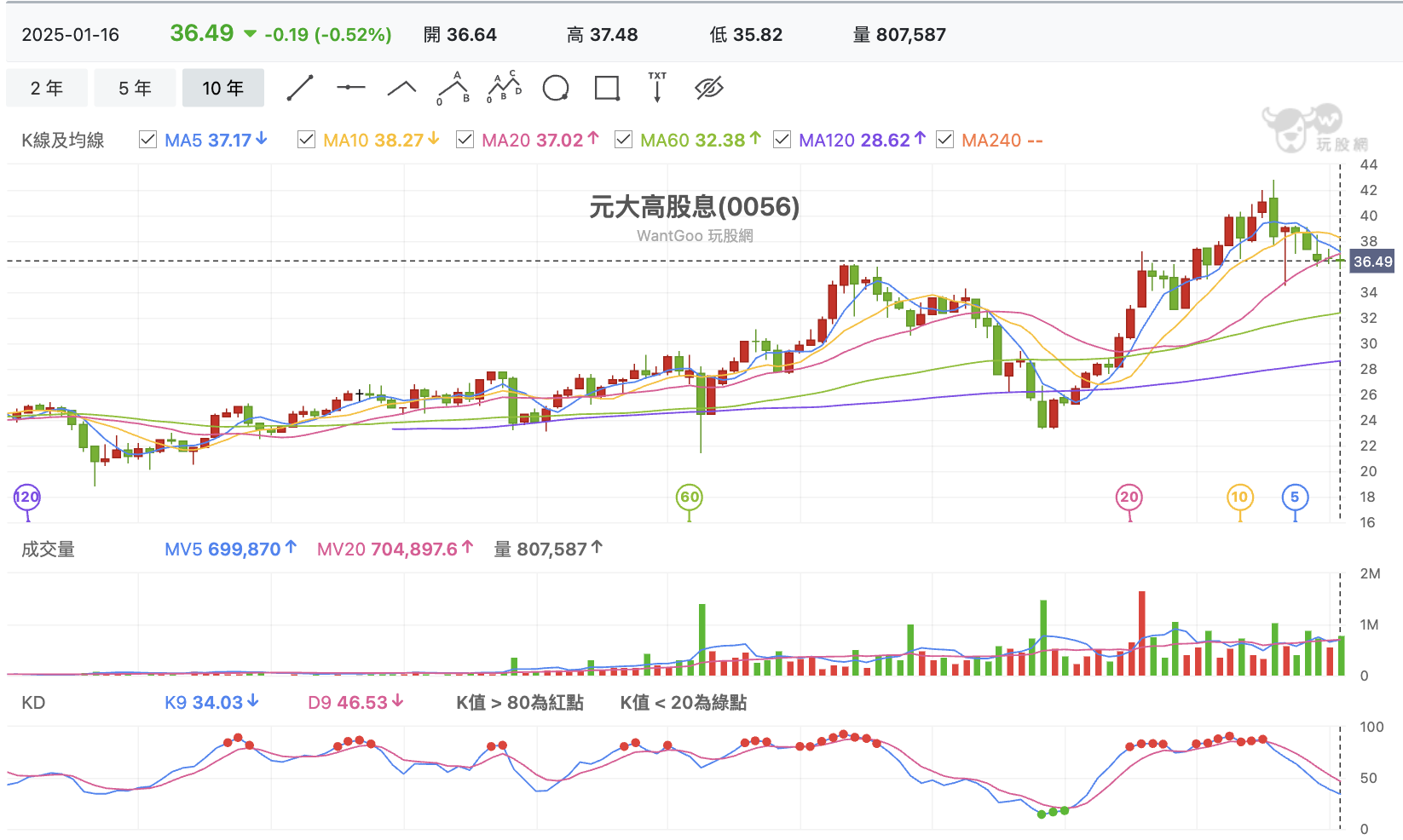The height and width of the screenshot is (840, 1403).
Task: Toggle hide drawings eye icon
Action: coord(709,88)
